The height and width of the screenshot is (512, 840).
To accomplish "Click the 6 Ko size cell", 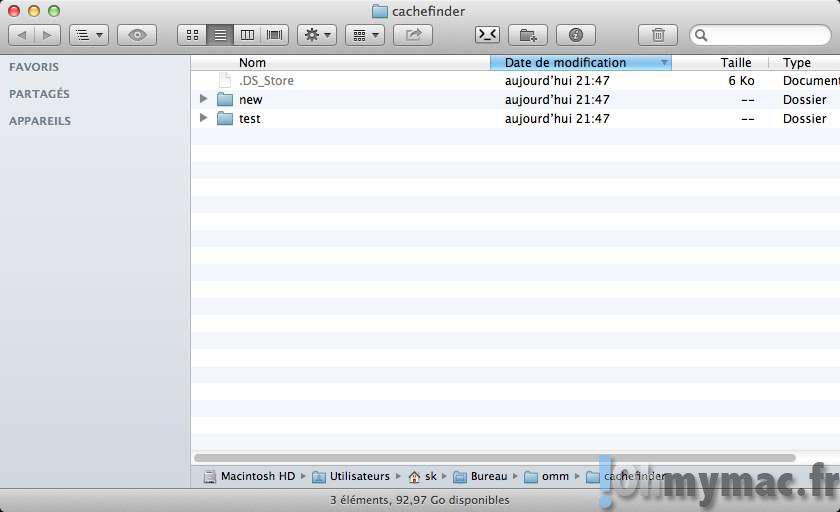I will pos(741,81).
